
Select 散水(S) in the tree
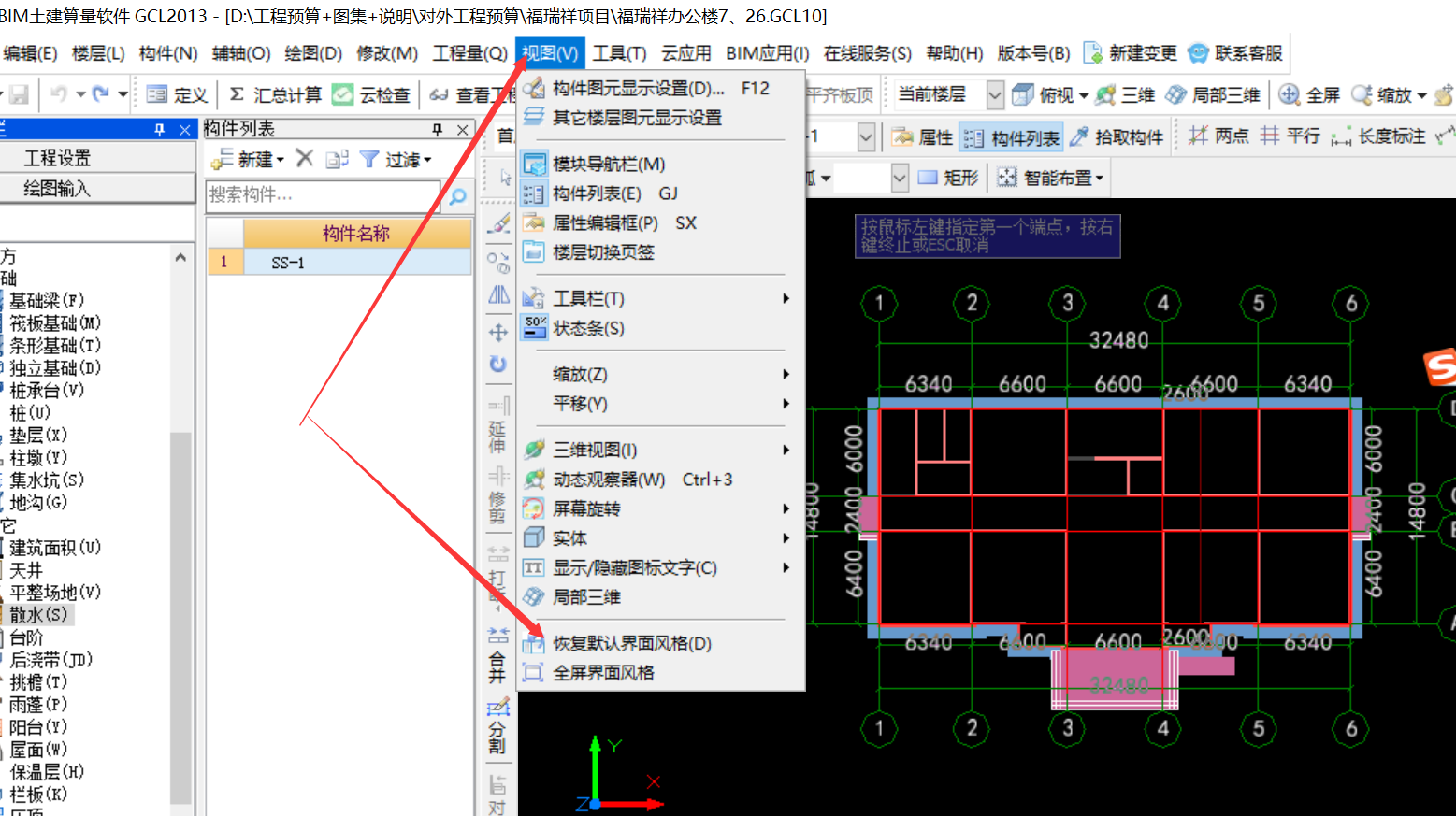point(38,615)
